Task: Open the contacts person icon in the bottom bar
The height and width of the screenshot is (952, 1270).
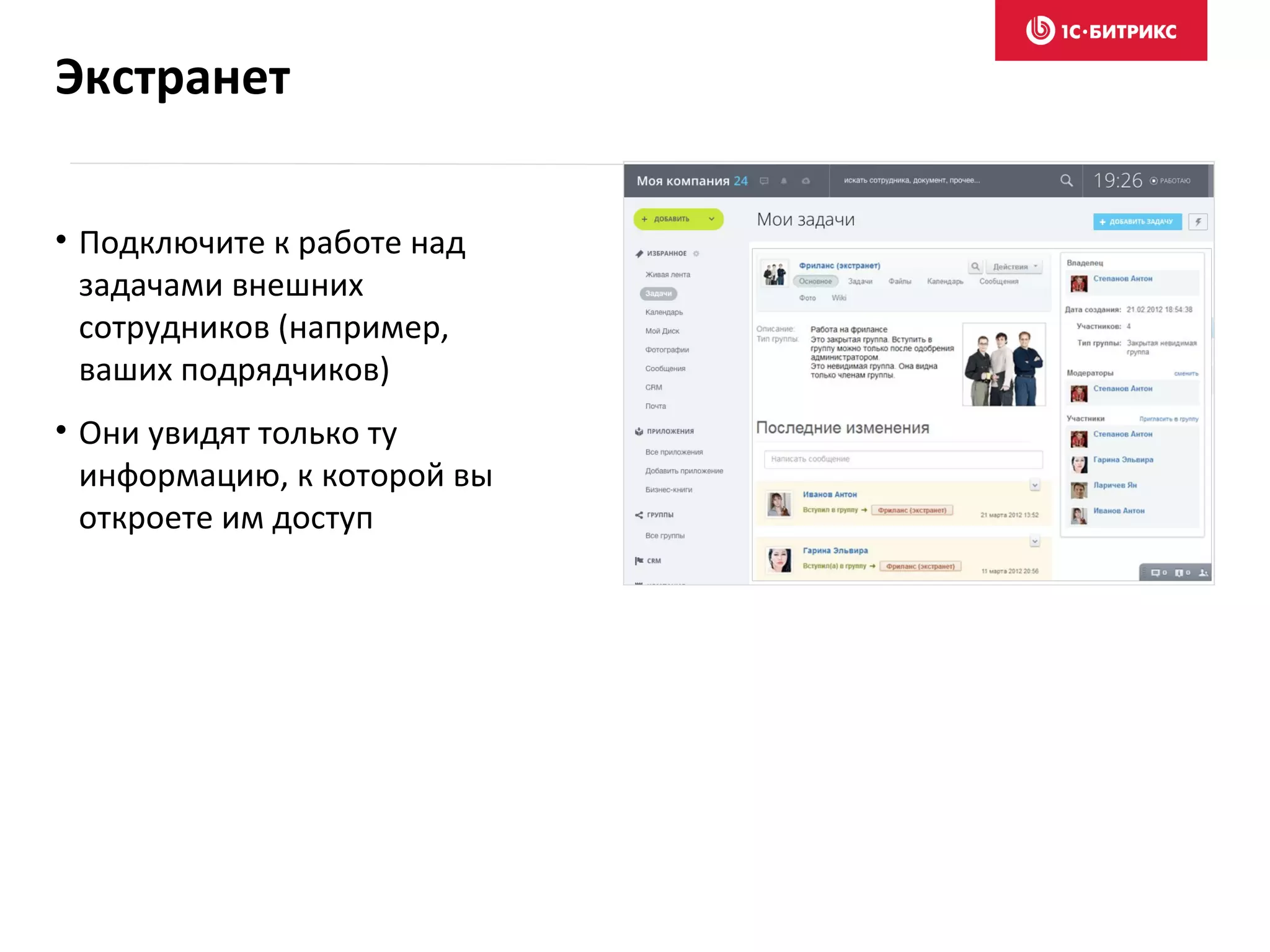Action: [x=1203, y=573]
